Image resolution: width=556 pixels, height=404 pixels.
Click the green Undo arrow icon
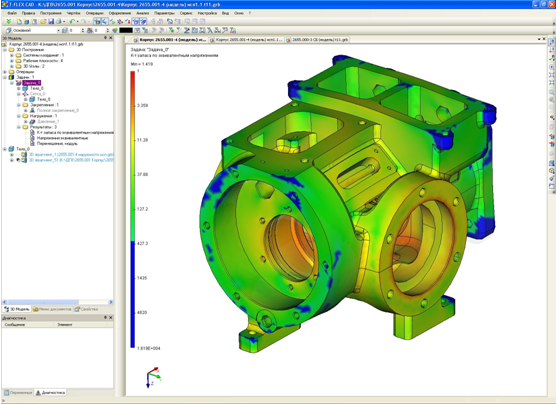point(72,22)
